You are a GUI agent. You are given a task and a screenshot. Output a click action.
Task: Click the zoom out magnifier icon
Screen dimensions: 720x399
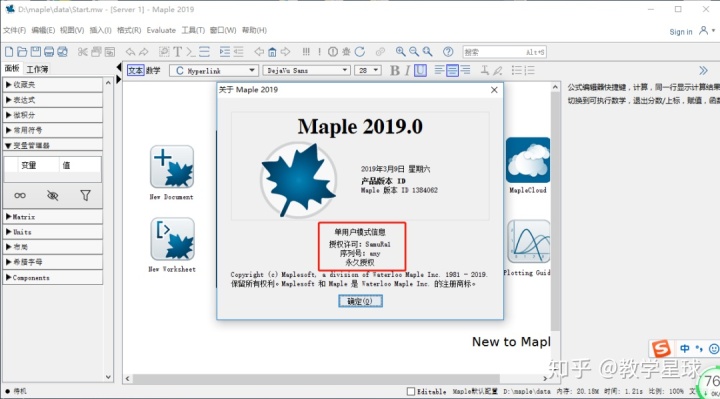tap(414, 51)
